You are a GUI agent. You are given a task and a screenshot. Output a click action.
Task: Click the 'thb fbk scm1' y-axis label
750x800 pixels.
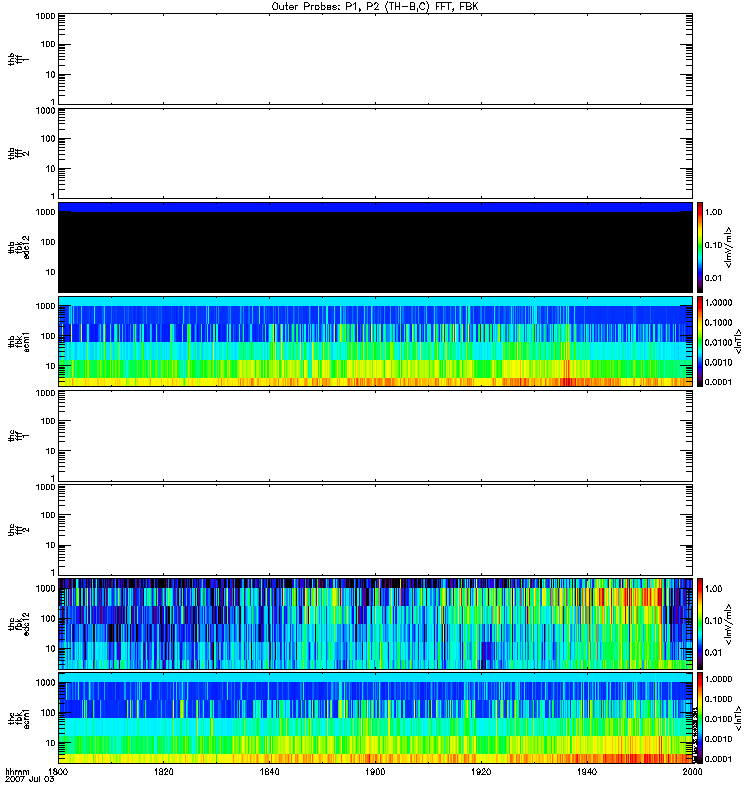[x=18, y=341]
